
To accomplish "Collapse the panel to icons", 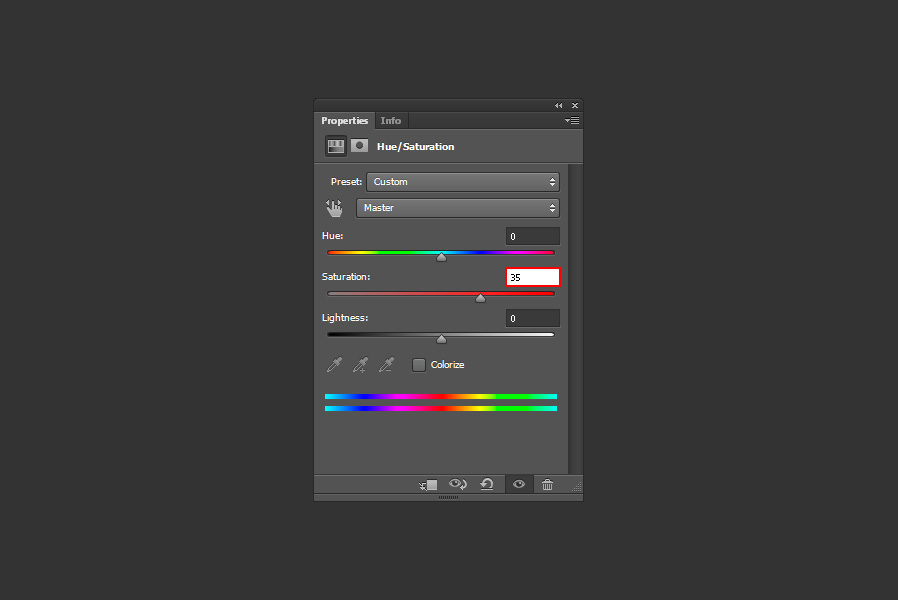I will (x=558, y=105).
